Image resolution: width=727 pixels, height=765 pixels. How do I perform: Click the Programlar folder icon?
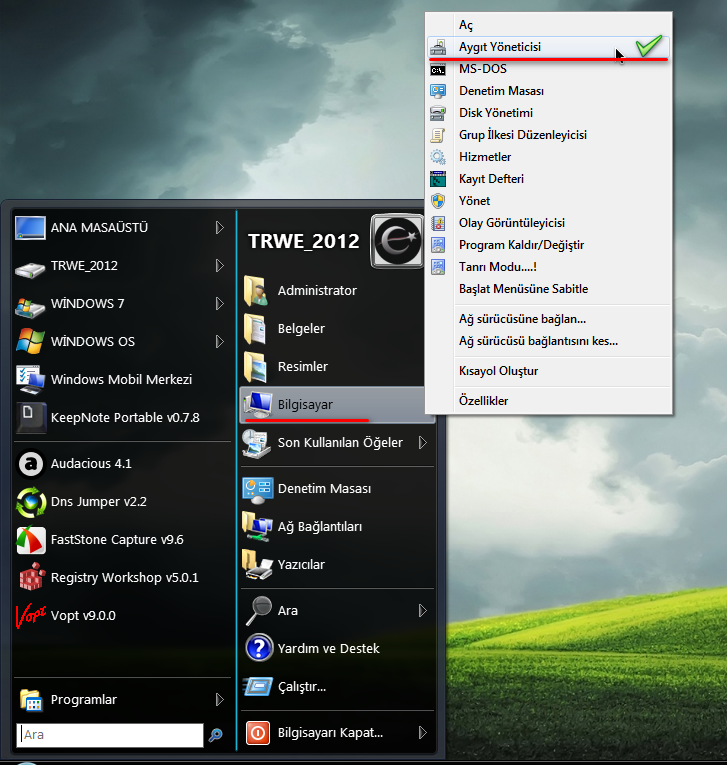pos(31,700)
